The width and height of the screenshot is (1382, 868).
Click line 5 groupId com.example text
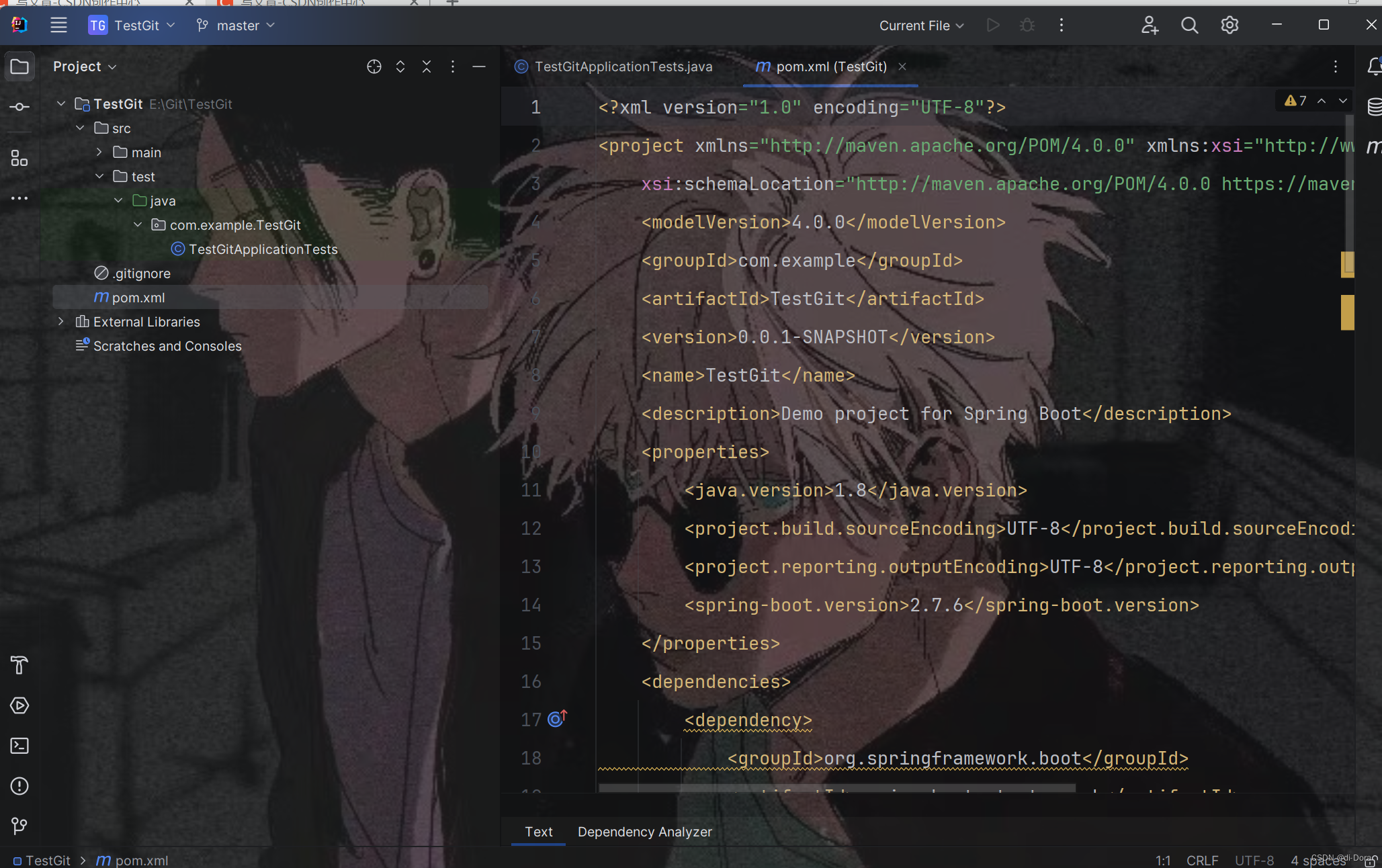802,260
